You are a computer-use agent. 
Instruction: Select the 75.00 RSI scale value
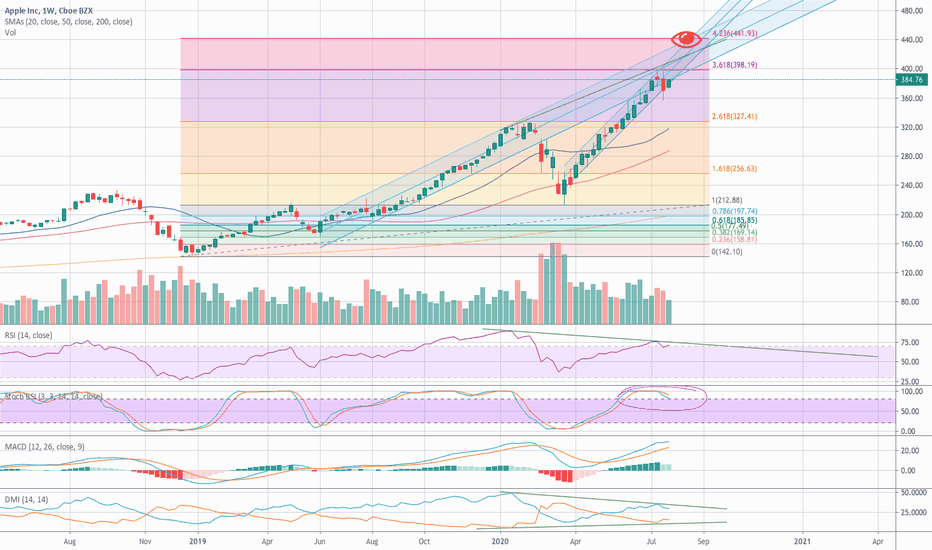coord(911,342)
